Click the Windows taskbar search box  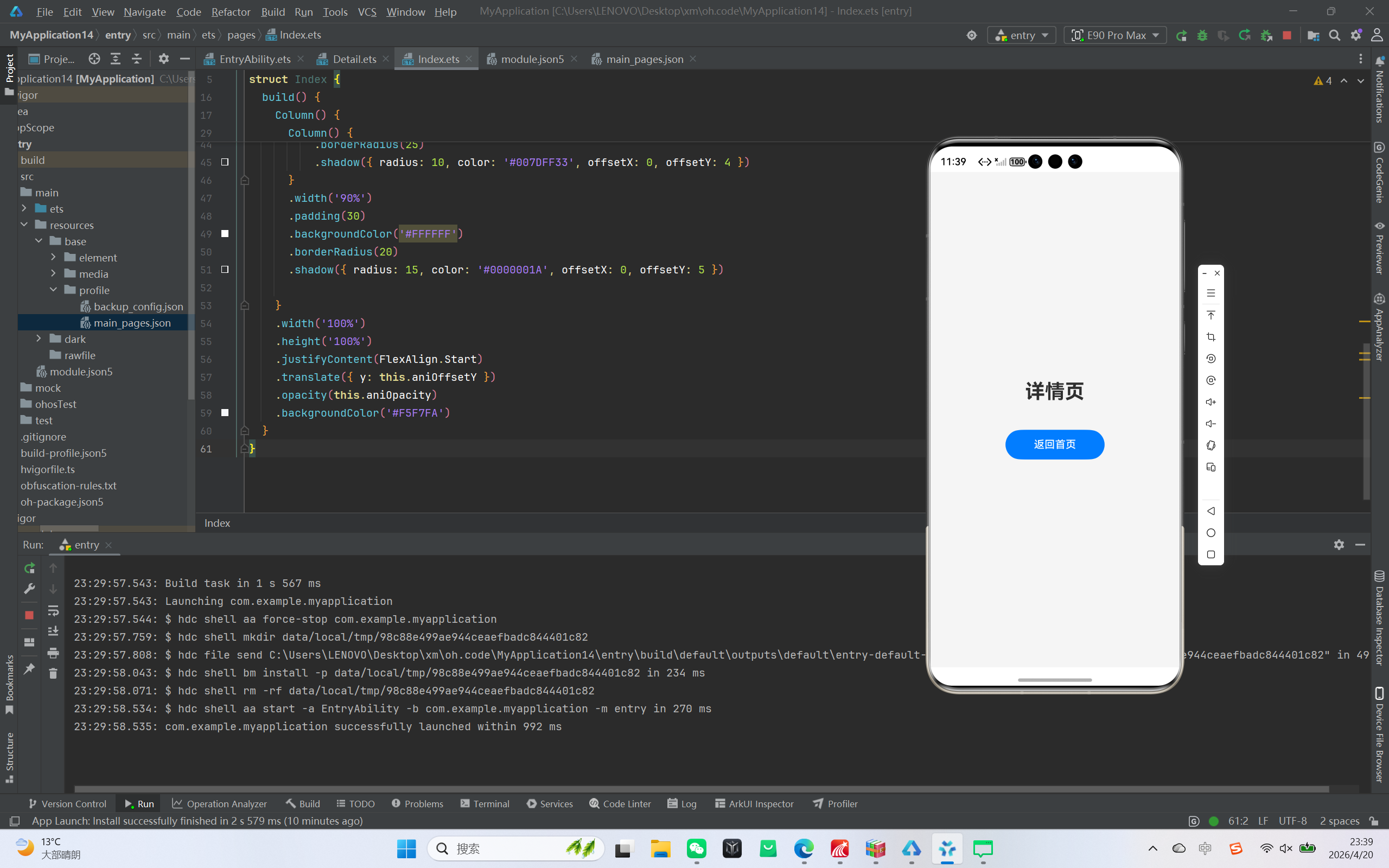515,848
